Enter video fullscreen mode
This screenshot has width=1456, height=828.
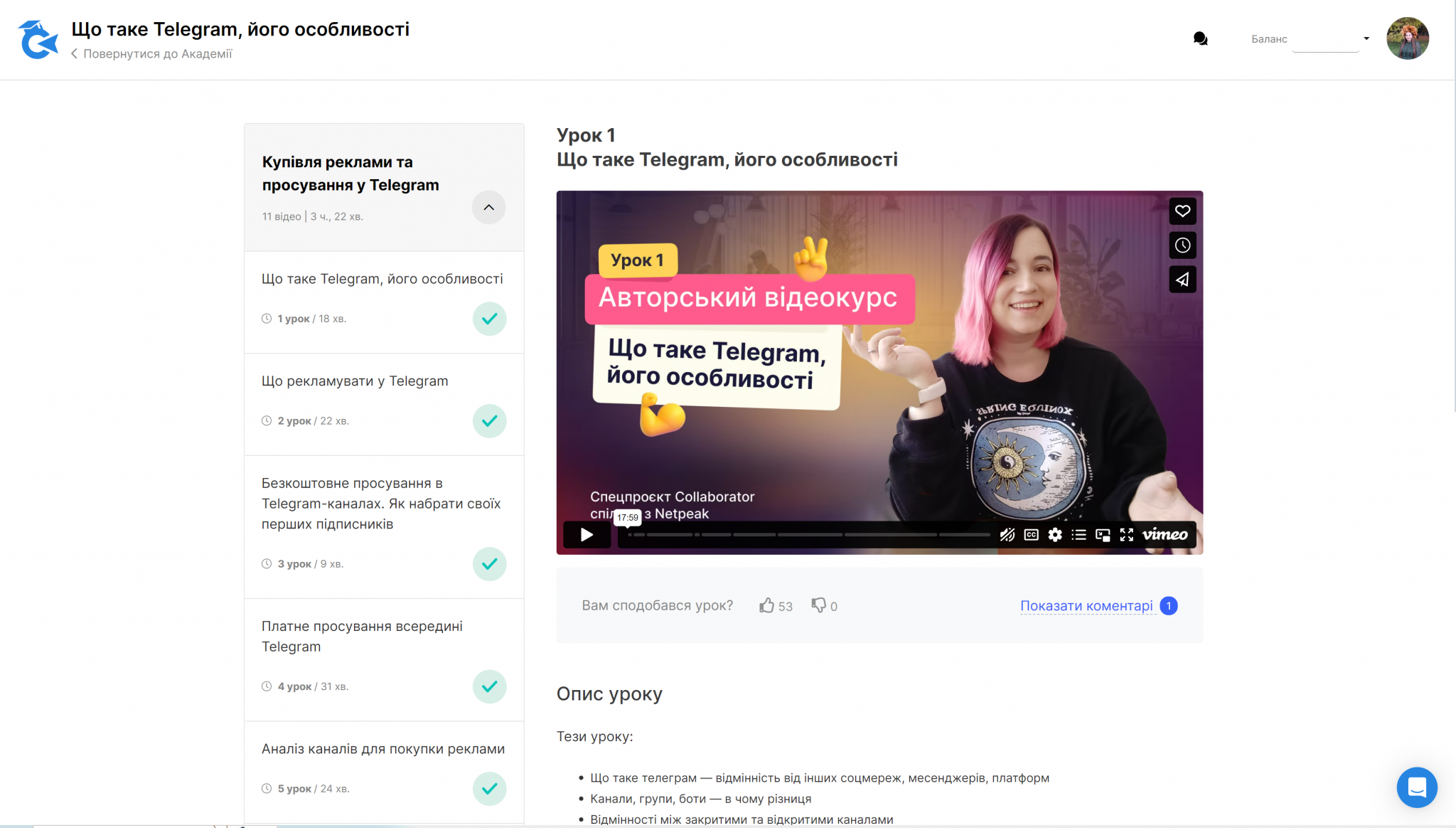pyautogui.click(x=1127, y=535)
